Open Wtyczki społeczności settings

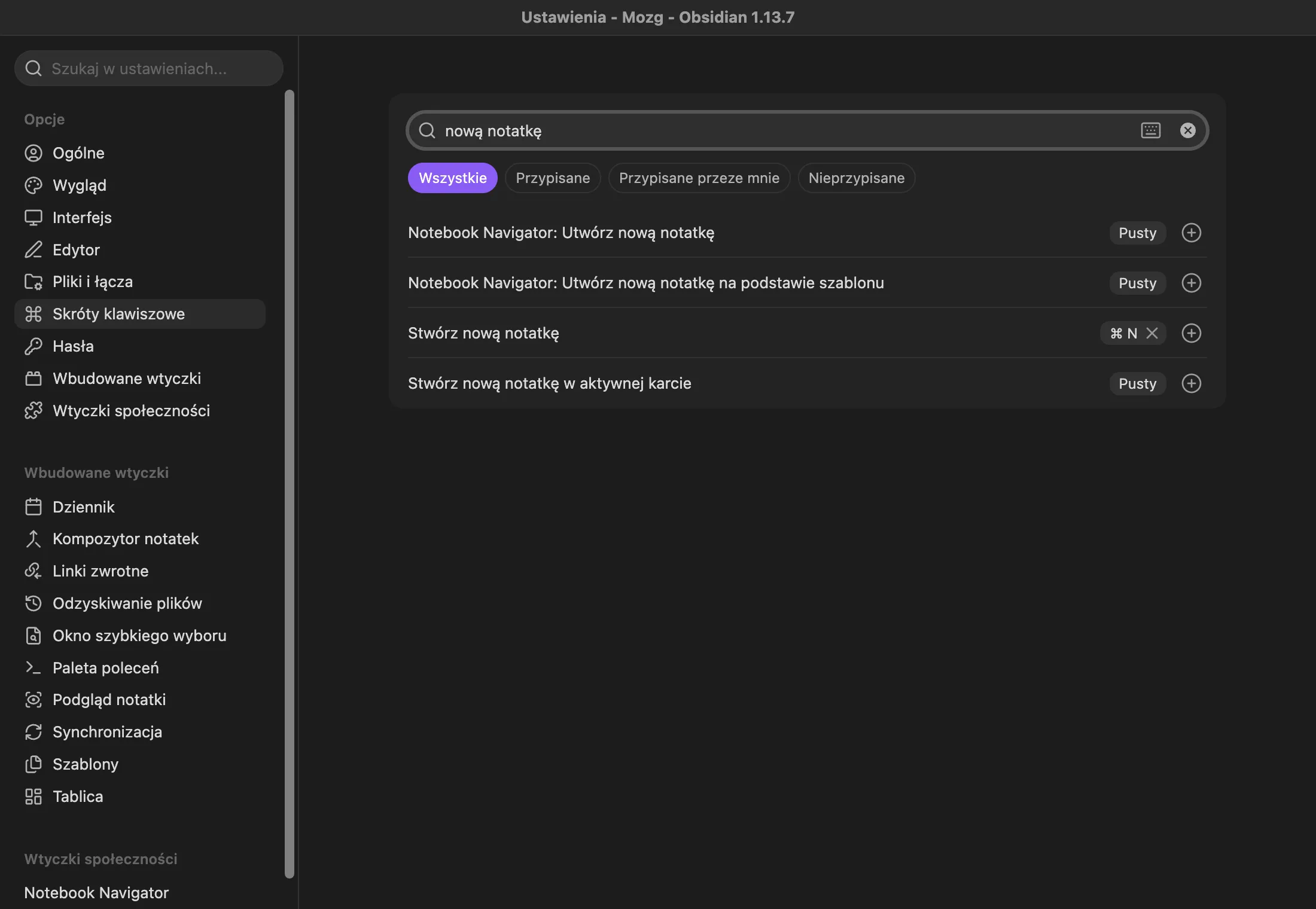[140, 411]
